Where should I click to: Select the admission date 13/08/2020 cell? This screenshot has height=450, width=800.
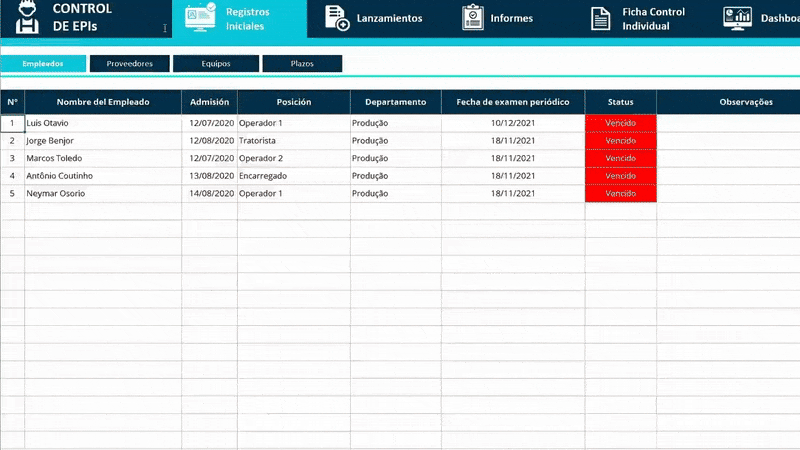(209, 176)
